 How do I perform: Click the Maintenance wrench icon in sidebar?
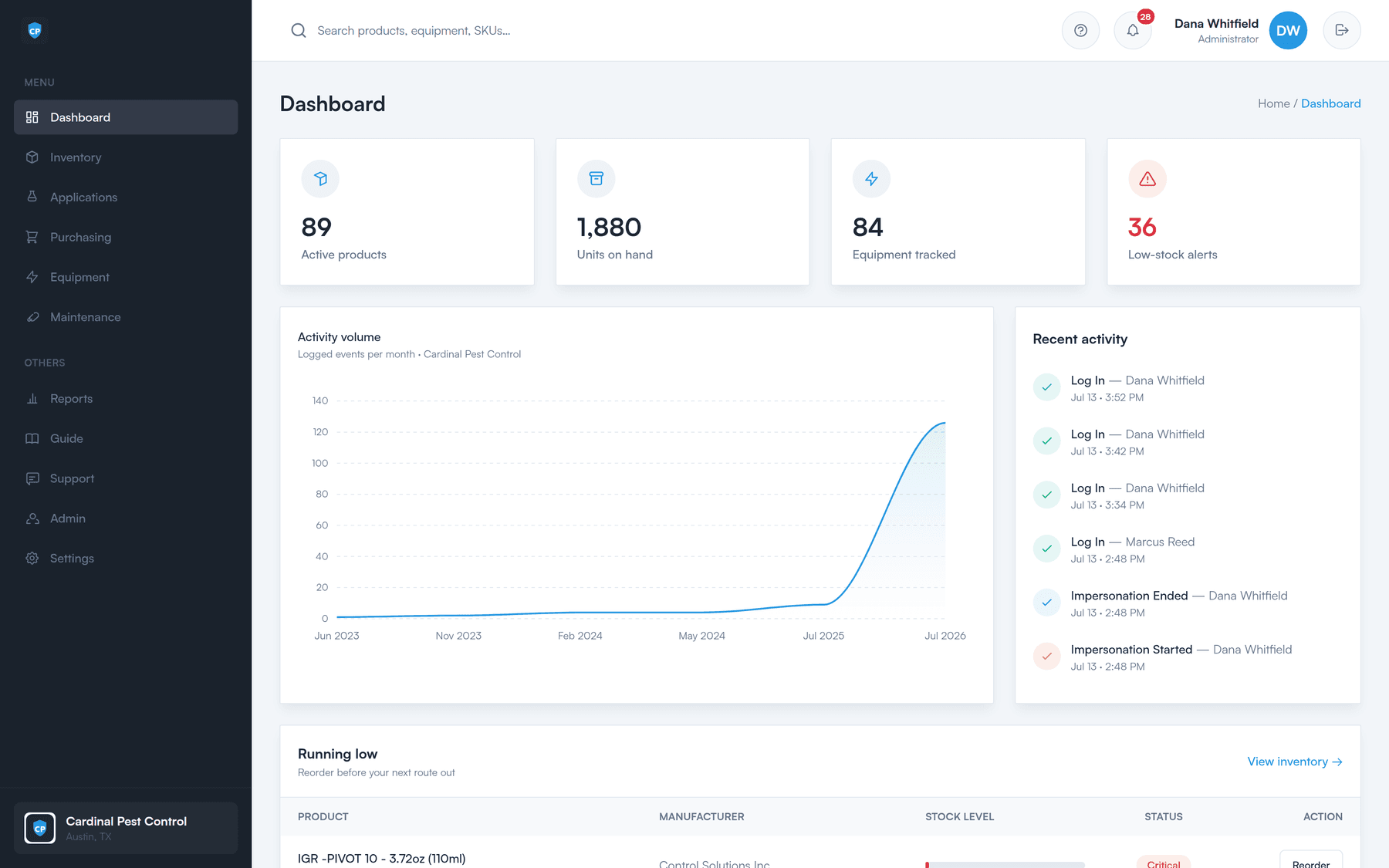coord(32,317)
